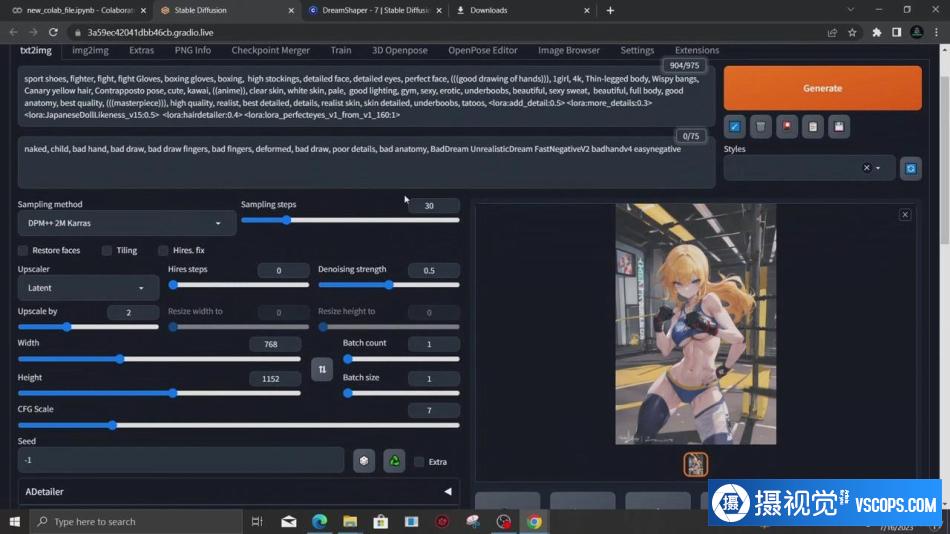The height and width of the screenshot is (534, 950).
Task: Adjust the Sampling steps slider
Action: tap(350, 220)
